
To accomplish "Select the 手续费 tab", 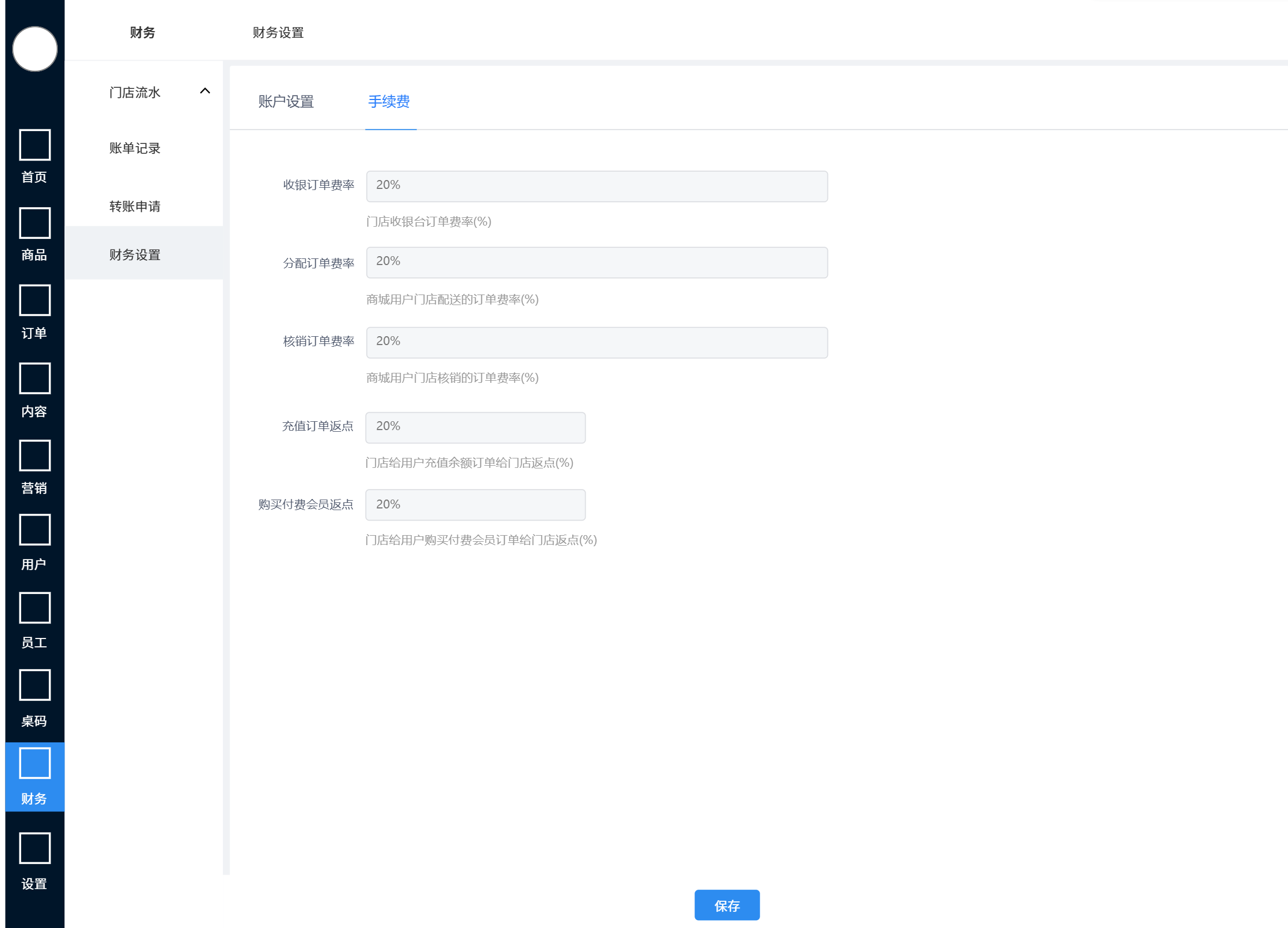I will pyautogui.click(x=389, y=102).
